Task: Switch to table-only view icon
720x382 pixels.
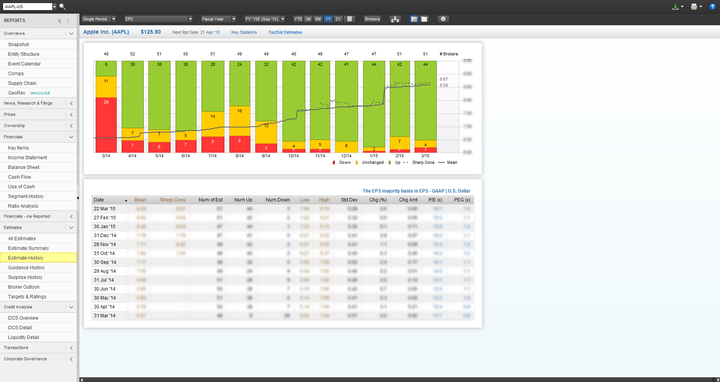Action: 424,19
